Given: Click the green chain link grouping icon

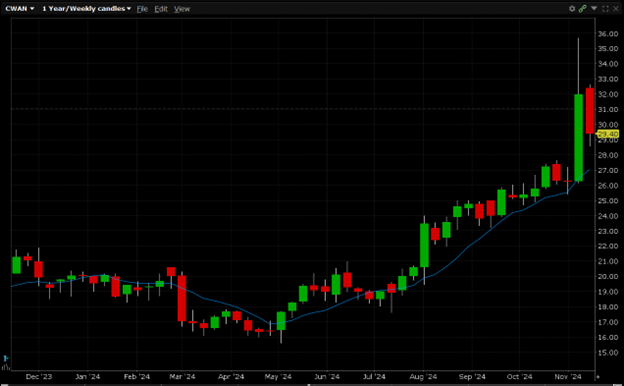Looking at the screenshot, I should click(x=583, y=8).
